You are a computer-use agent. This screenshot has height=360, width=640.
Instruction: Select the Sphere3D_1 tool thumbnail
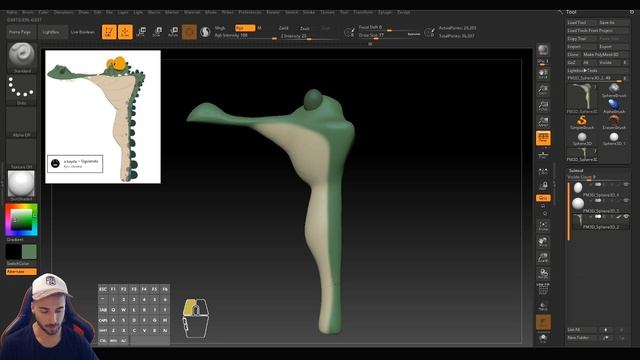pyautogui.click(x=614, y=138)
